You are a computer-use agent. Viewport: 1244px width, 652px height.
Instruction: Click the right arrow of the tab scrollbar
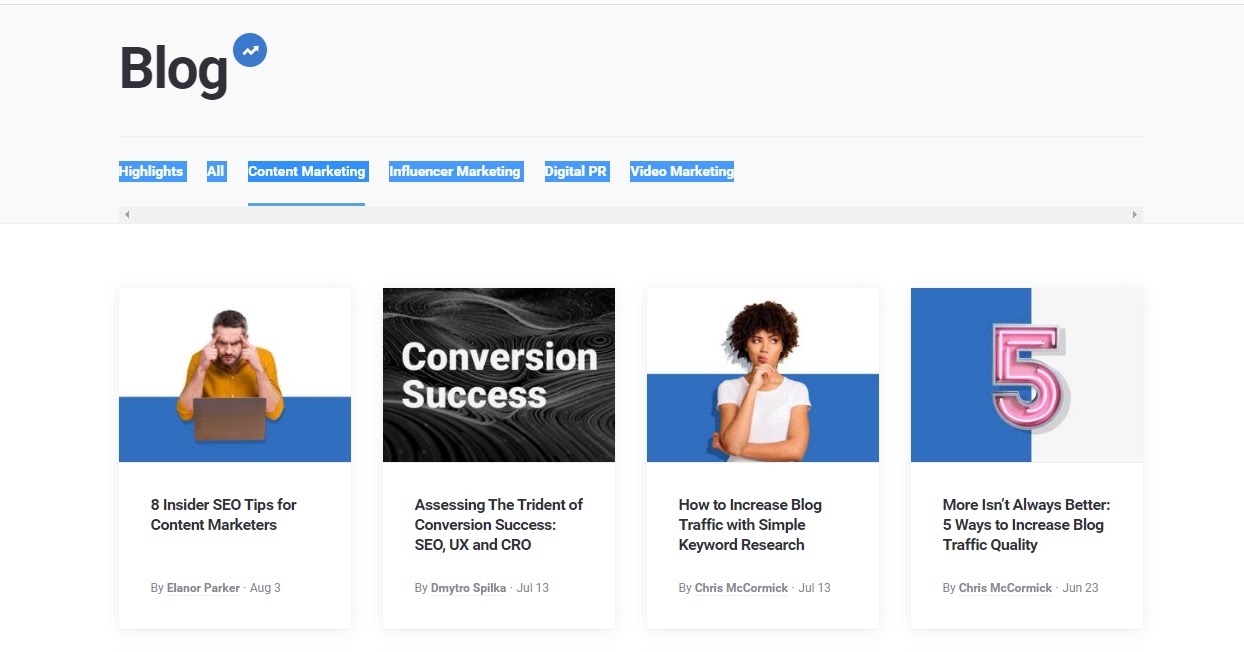point(1135,214)
